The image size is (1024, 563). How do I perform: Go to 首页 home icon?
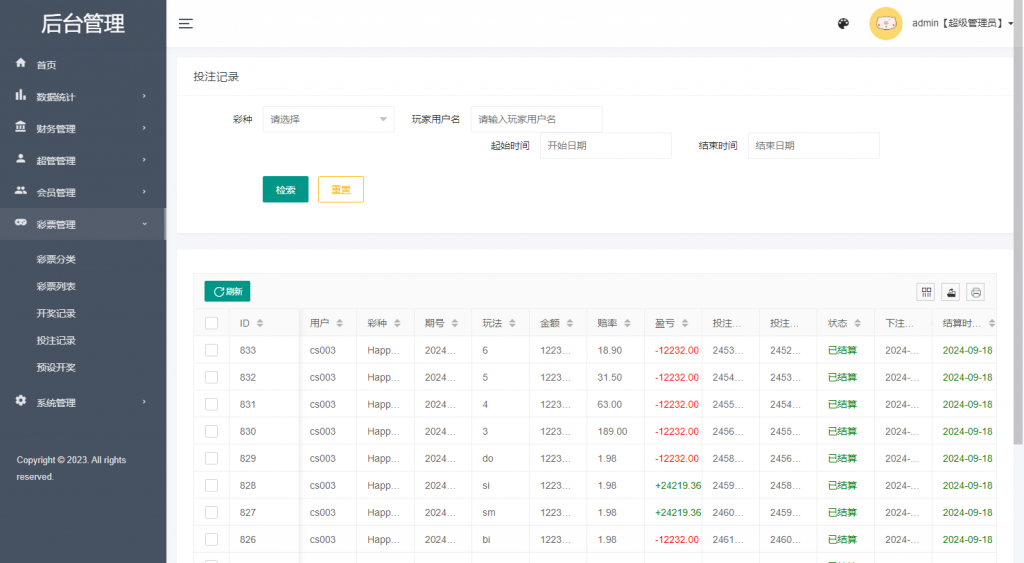[x=21, y=63]
